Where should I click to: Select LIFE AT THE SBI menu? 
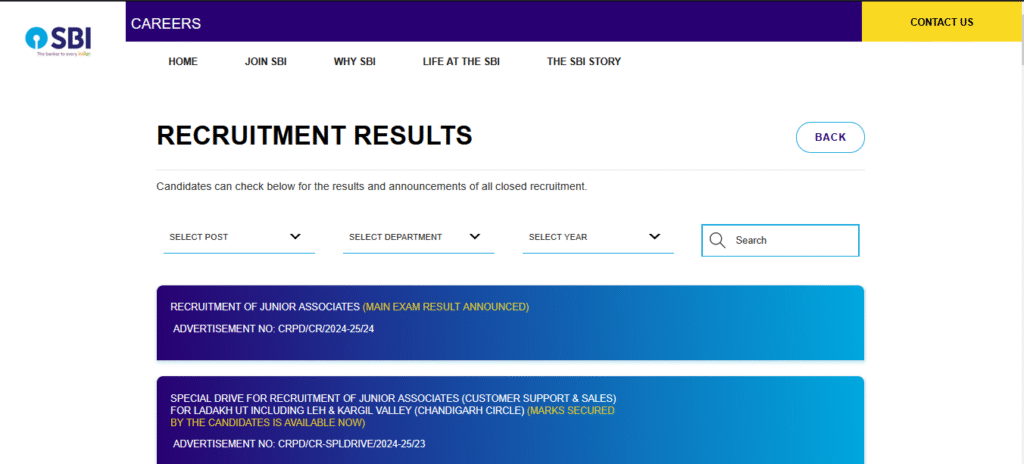coord(461,61)
